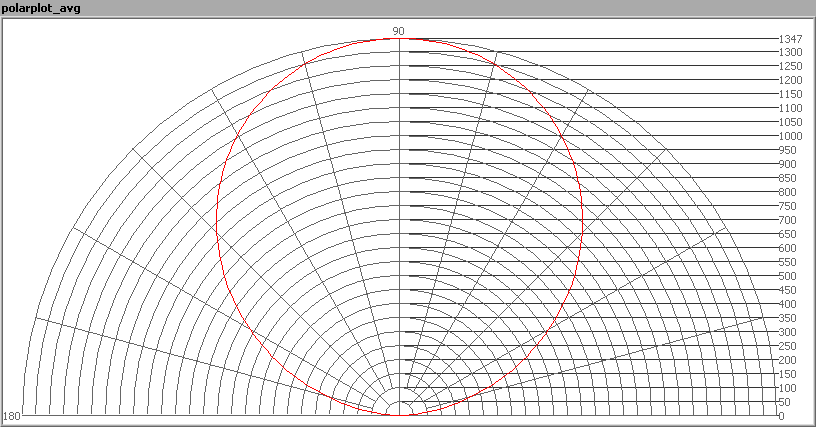Select the 1000 radial scale label
Image resolution: width=816 pixels, height=427 pixels.
(x=790, y=136)
